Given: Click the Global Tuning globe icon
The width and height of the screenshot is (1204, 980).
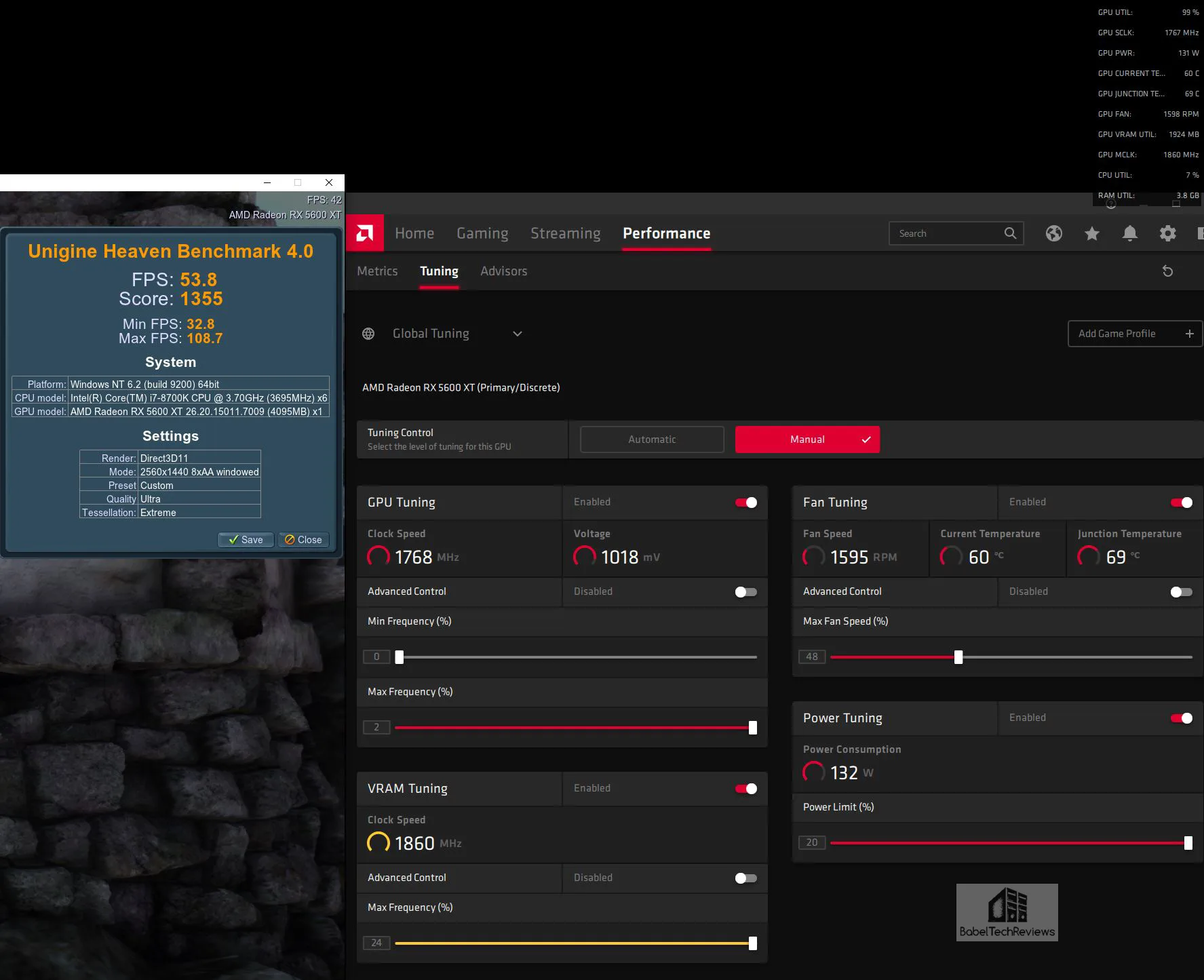Looking at the screenshot, I should (368, 334).
